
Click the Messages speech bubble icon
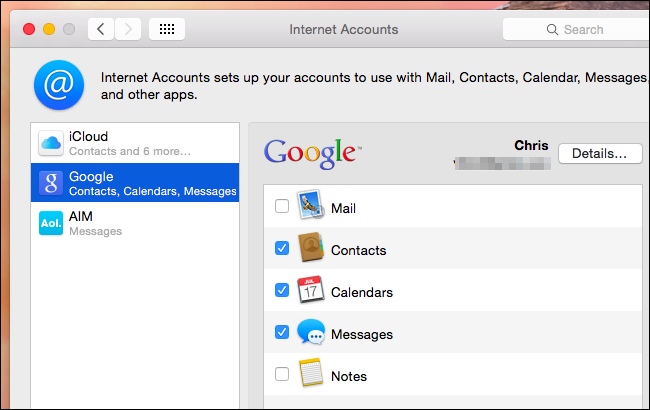311,333
